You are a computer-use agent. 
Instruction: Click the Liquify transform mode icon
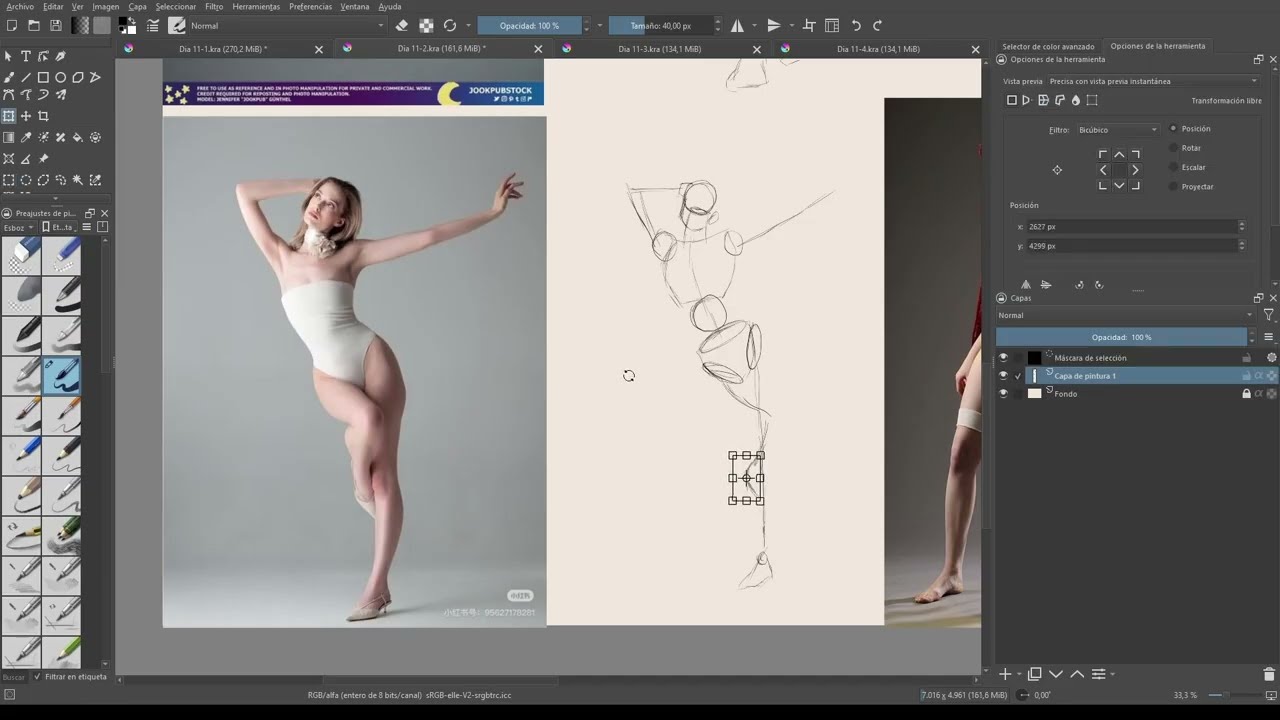click(x=1076, y=100)
